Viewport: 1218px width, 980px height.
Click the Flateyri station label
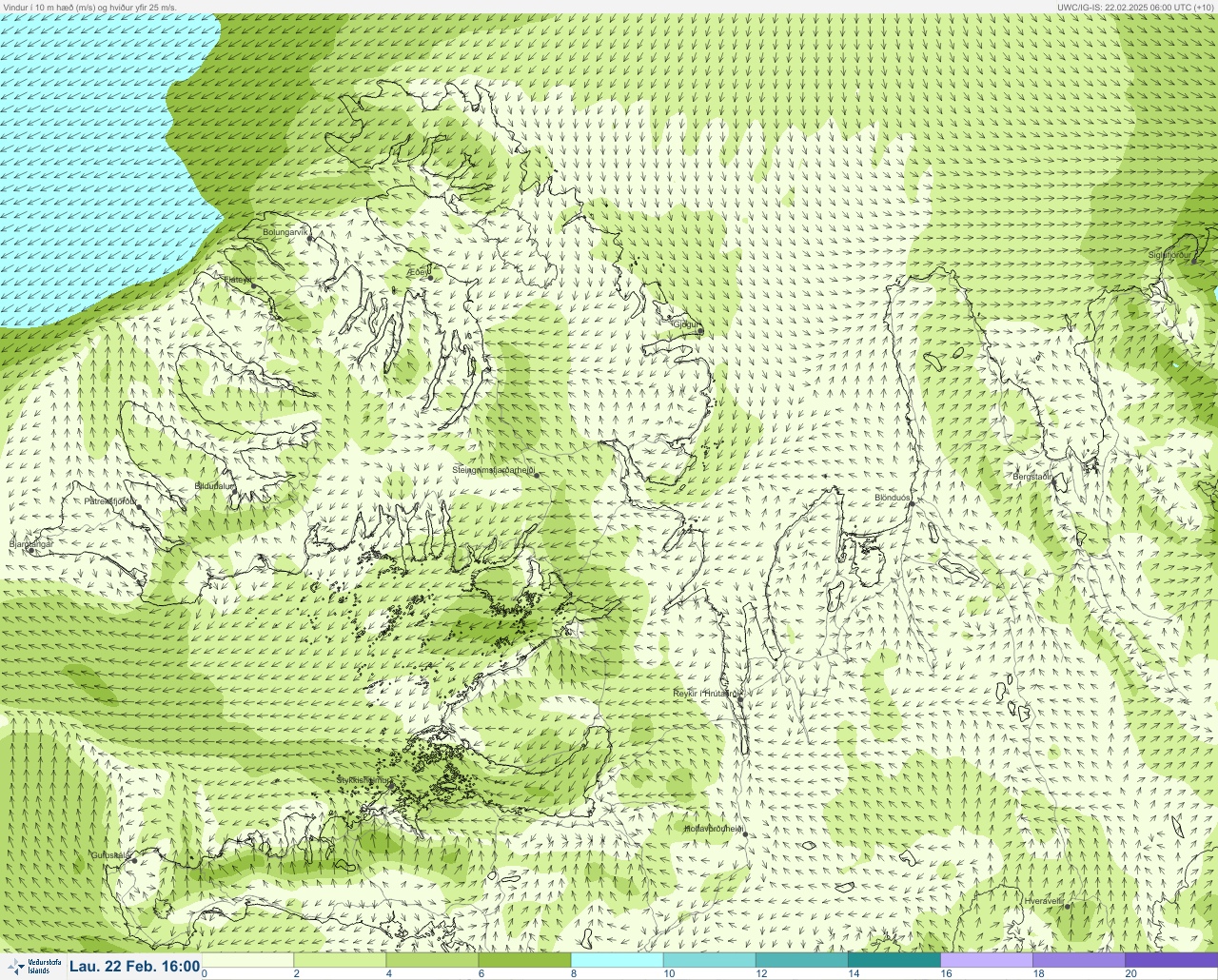tap(238, 280)
